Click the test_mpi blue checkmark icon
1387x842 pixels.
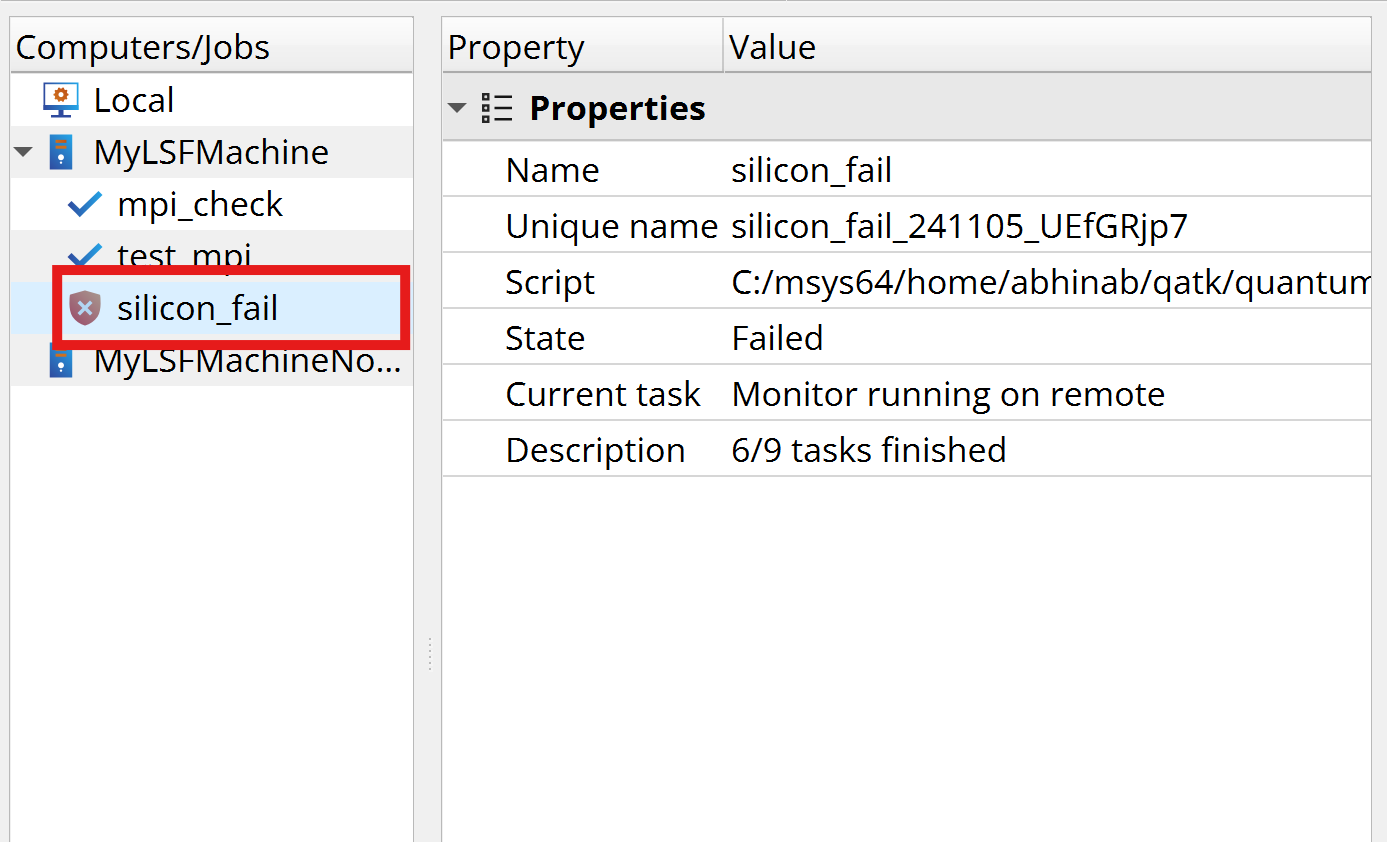click(x=85, y=254)
